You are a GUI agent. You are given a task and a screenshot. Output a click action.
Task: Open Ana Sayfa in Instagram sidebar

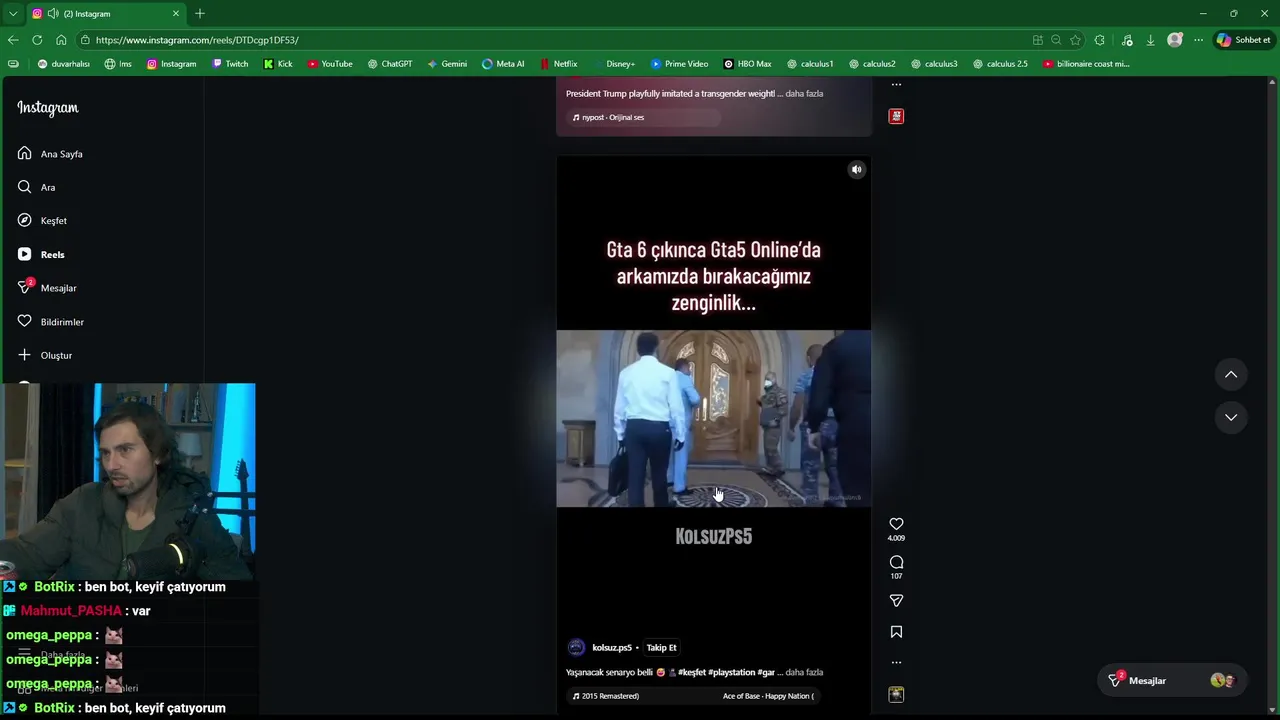click(x=50, y=154)
